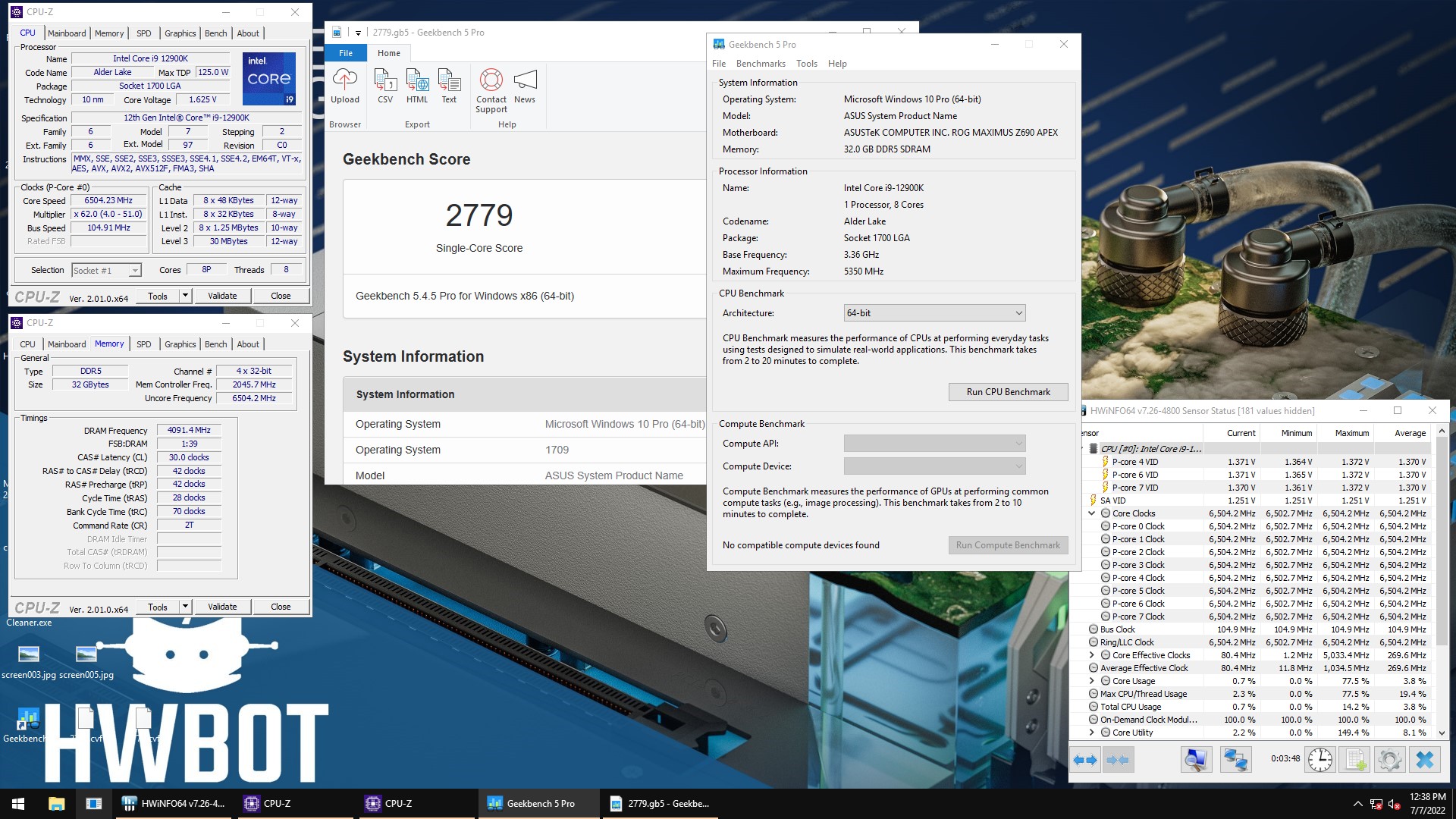Start logging with HWiNFO page-plus icon
This screenshot has width=1456, height=819.
tap(1356, 760)
